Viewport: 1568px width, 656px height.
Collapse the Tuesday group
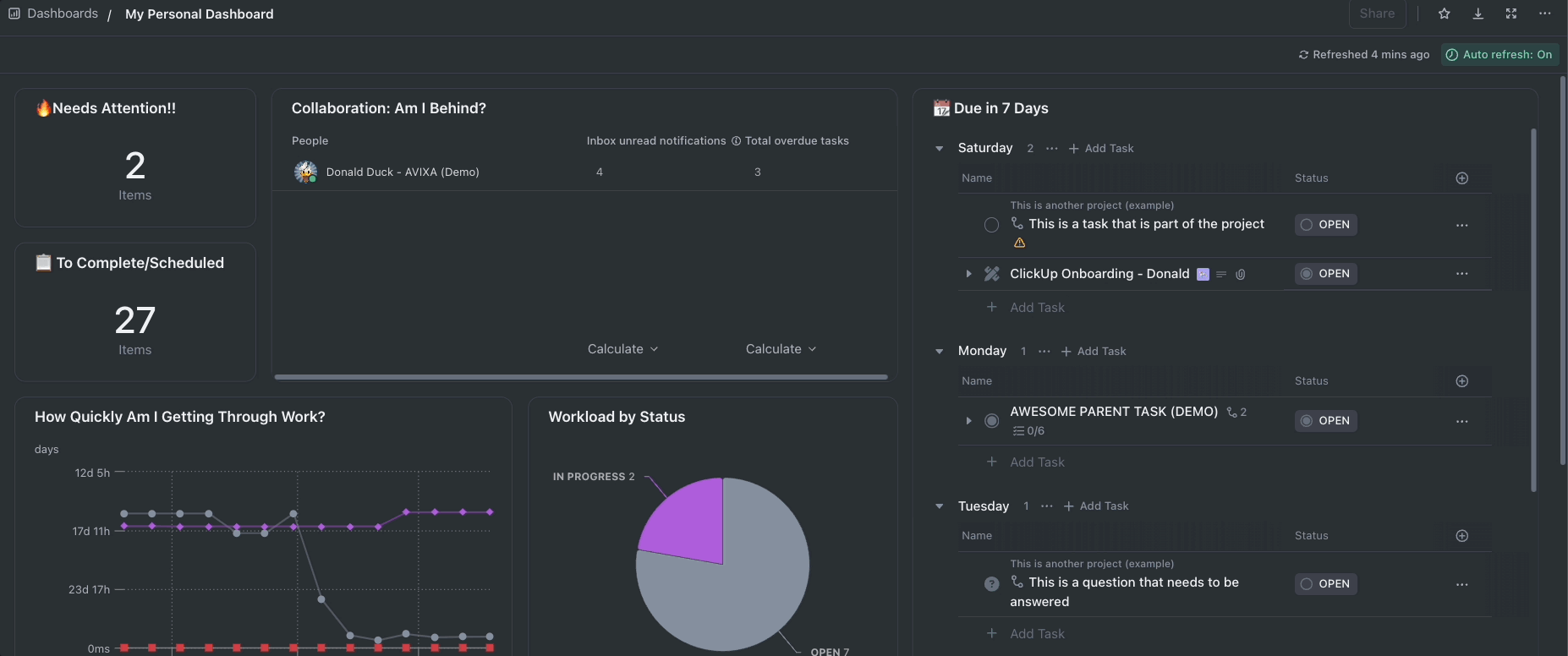coord(940,506)
